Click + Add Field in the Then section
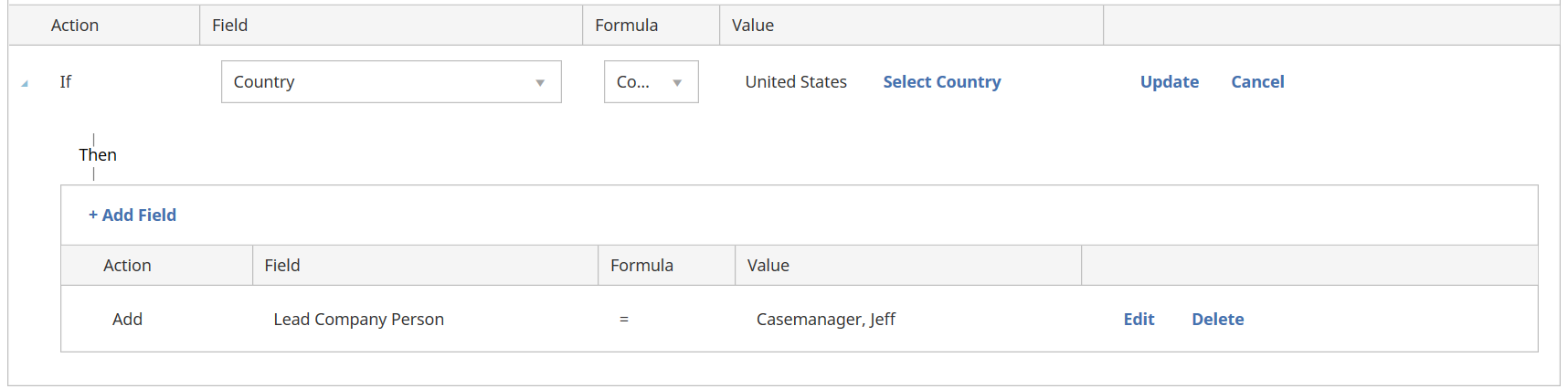 click(132, 216)
